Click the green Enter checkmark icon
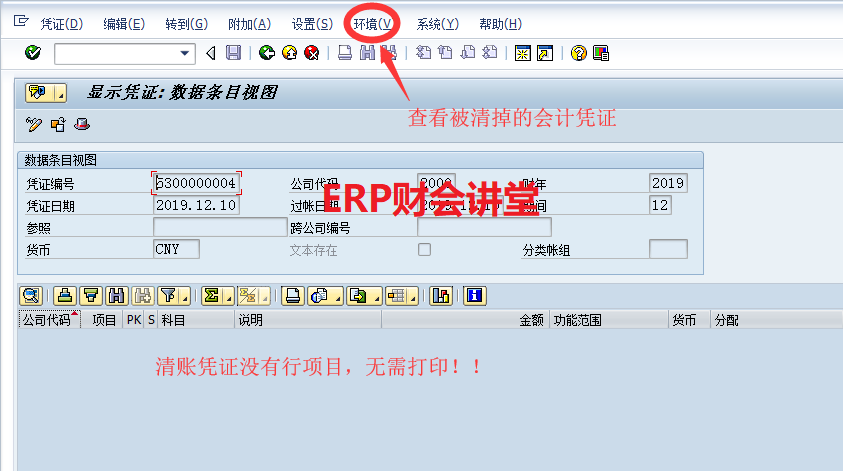This screenshot has width=843, height=471. [33, 53]
